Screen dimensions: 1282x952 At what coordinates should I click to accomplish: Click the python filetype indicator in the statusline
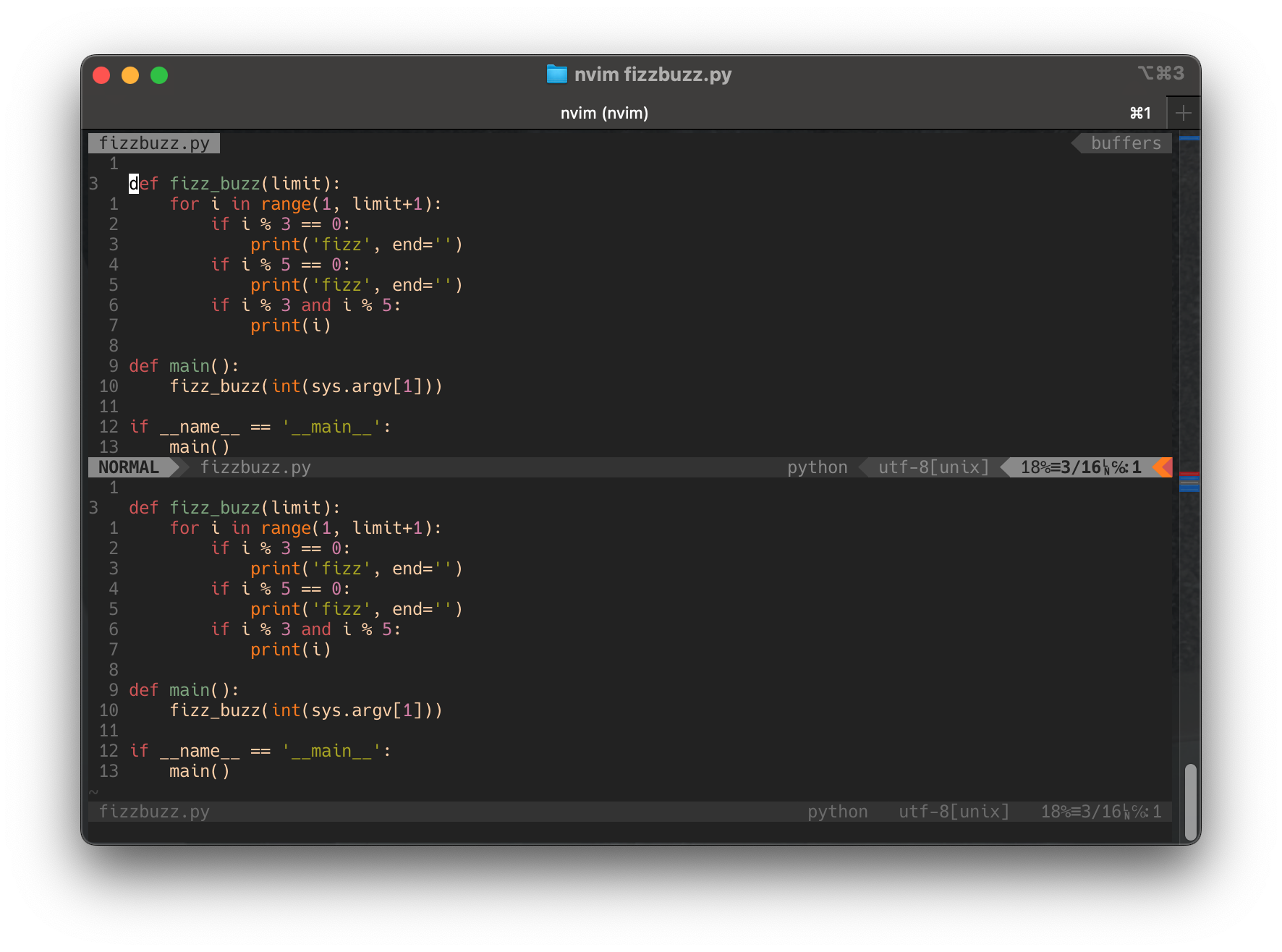tap(817, 467)
